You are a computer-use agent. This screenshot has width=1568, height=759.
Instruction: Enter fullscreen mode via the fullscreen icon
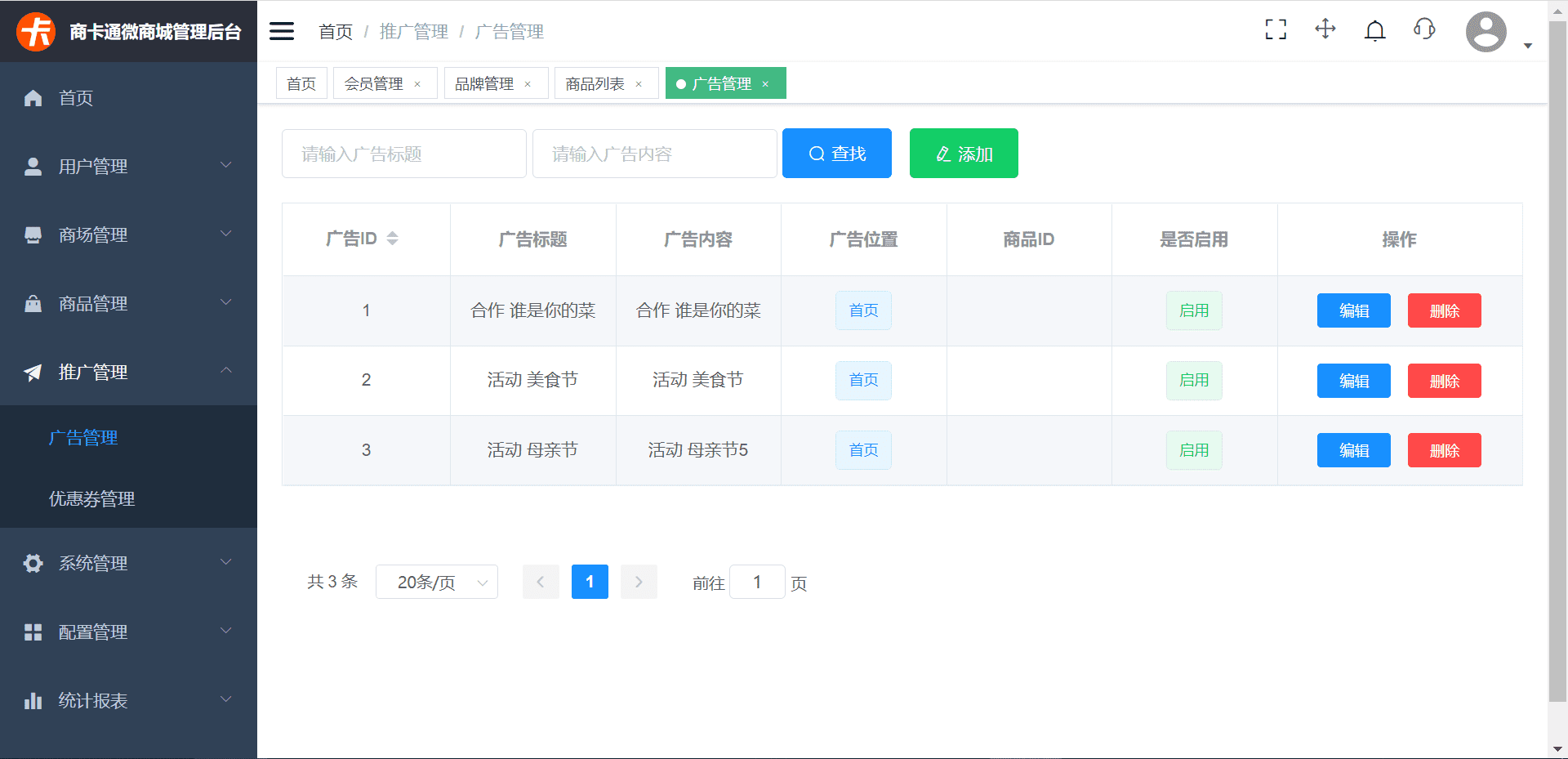[1275, 29]
